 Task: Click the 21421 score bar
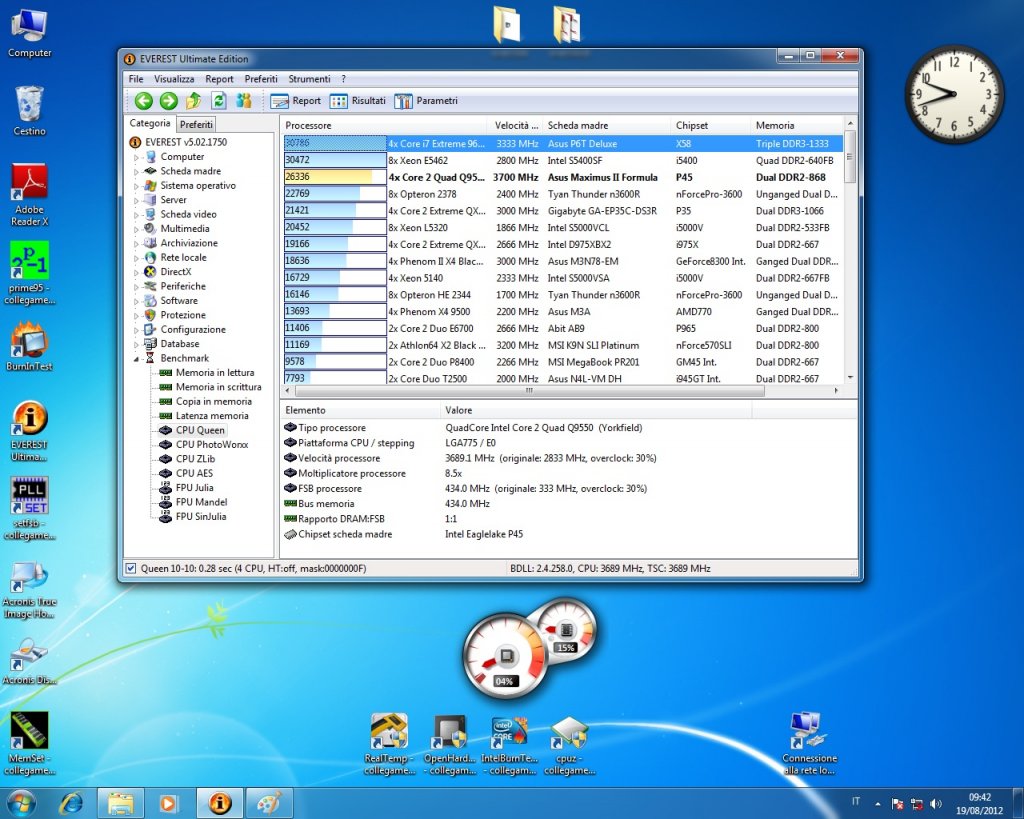click(x=335, y=210)
